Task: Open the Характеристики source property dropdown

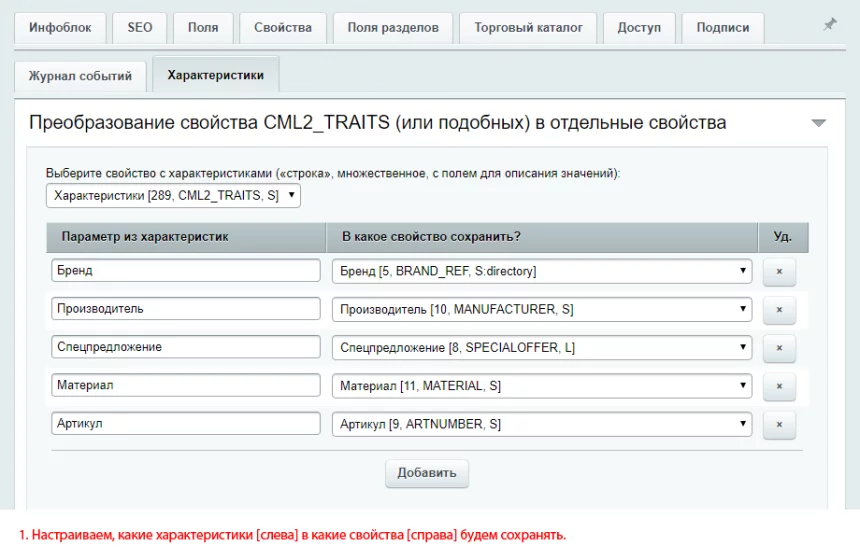Action: point(173,196)
